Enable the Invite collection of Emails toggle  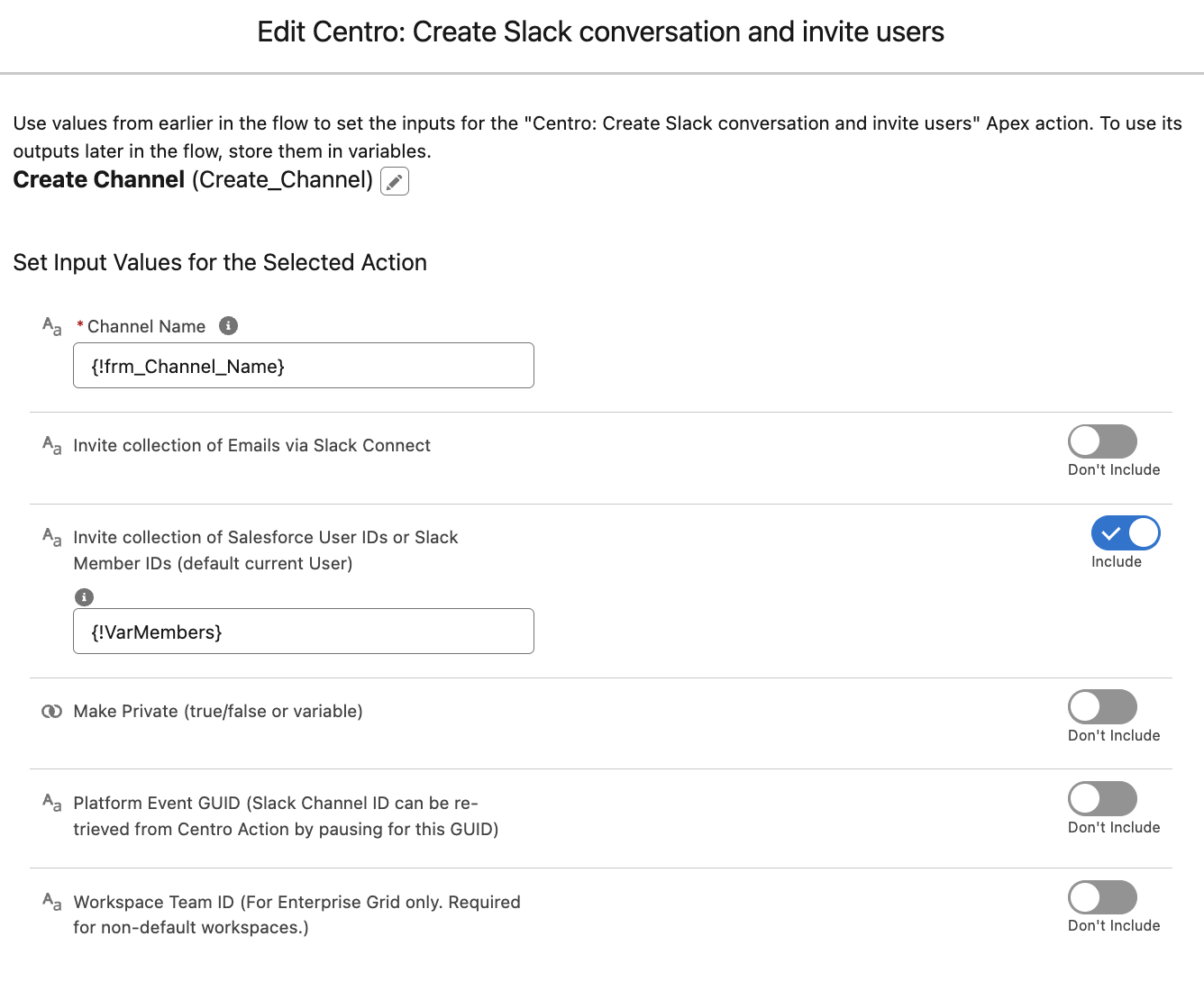click(1102, 441)
